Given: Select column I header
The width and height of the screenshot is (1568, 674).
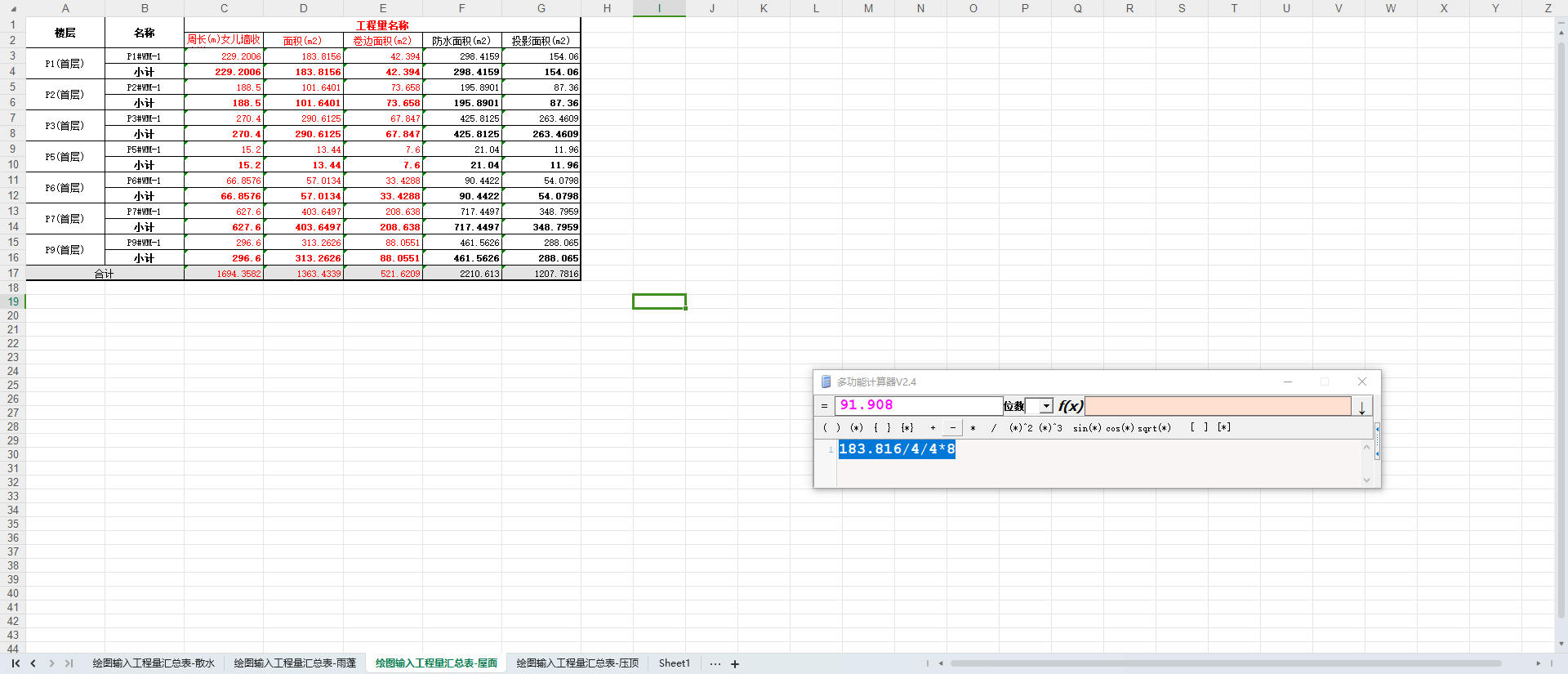Looking at the screenshot, I should point(659,8).
